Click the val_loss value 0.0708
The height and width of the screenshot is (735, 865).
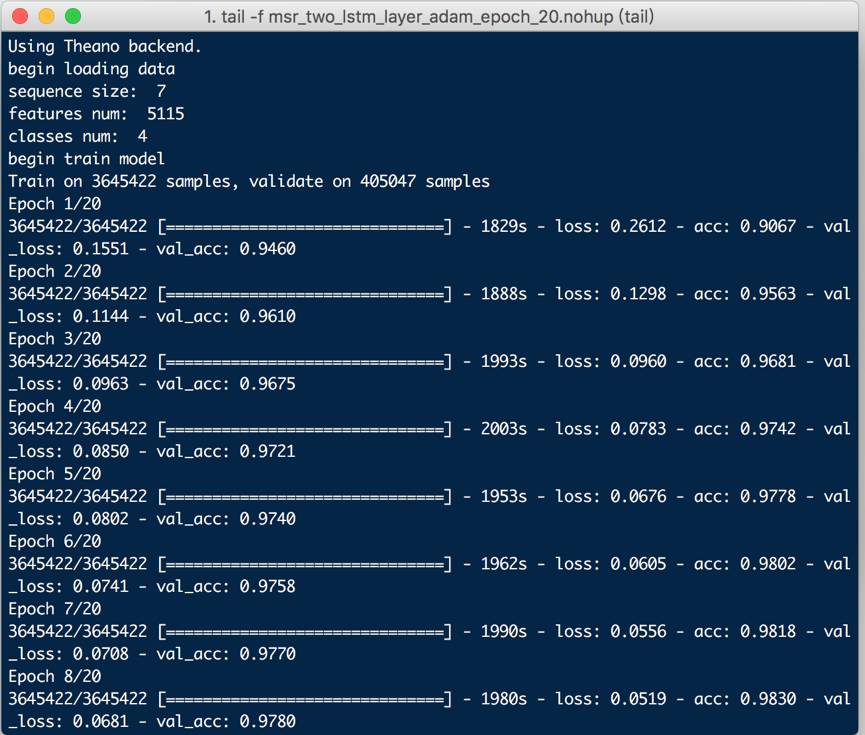pos(100,654)
